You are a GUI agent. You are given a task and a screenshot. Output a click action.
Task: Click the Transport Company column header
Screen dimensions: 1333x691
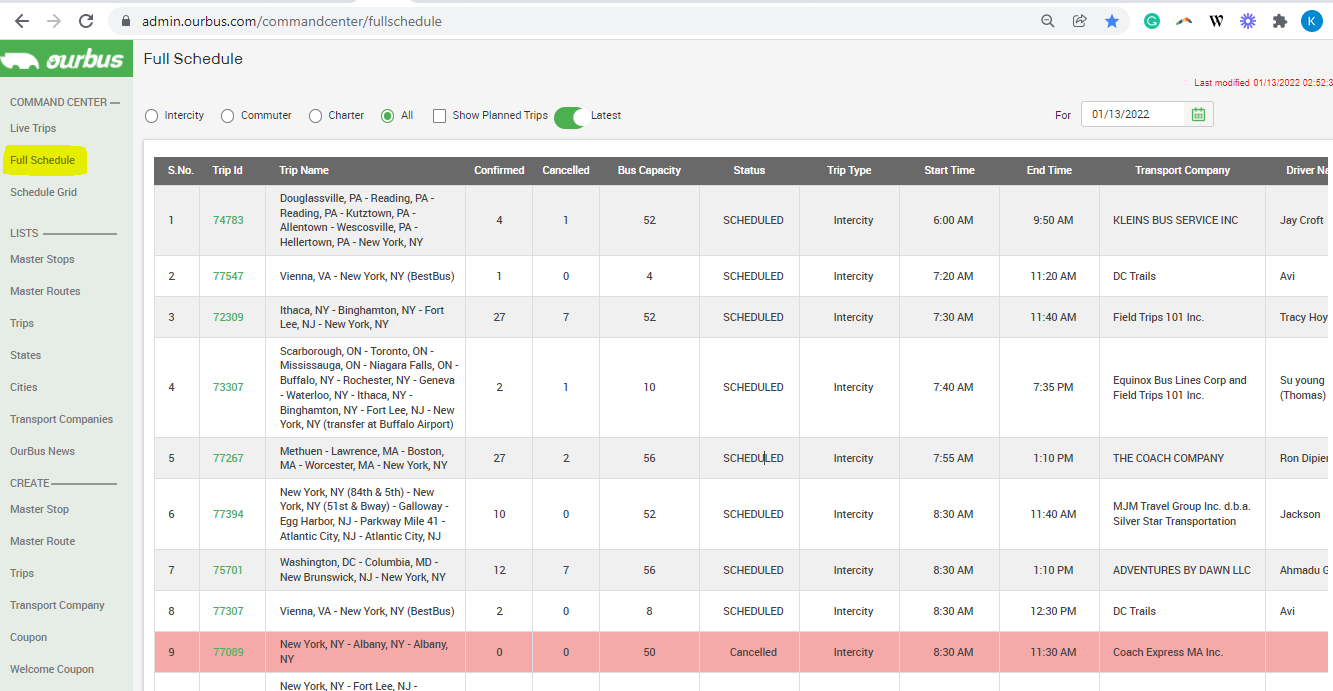point(1182,170)
